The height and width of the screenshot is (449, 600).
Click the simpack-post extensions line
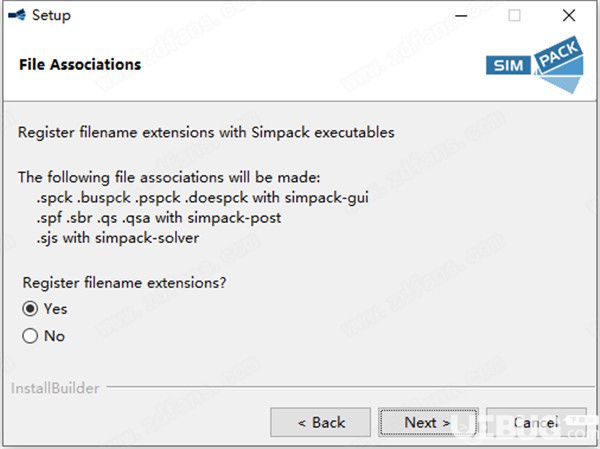[159, 218]
